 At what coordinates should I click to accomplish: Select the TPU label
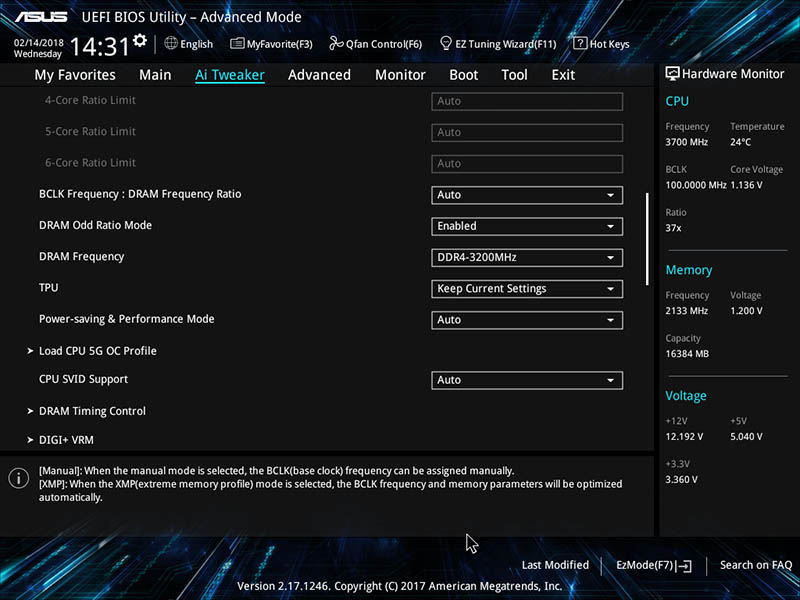(48, 288)
